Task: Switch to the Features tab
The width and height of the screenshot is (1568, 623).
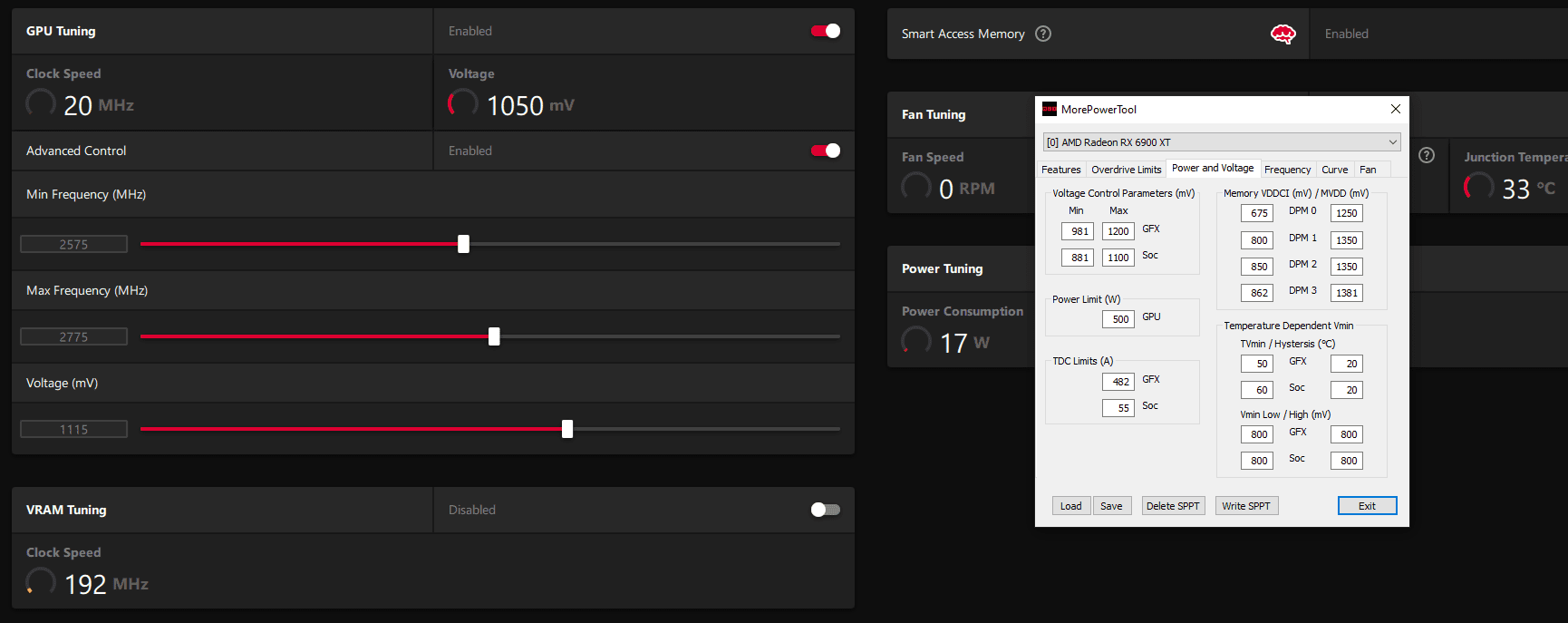Action: [1061, 170]
